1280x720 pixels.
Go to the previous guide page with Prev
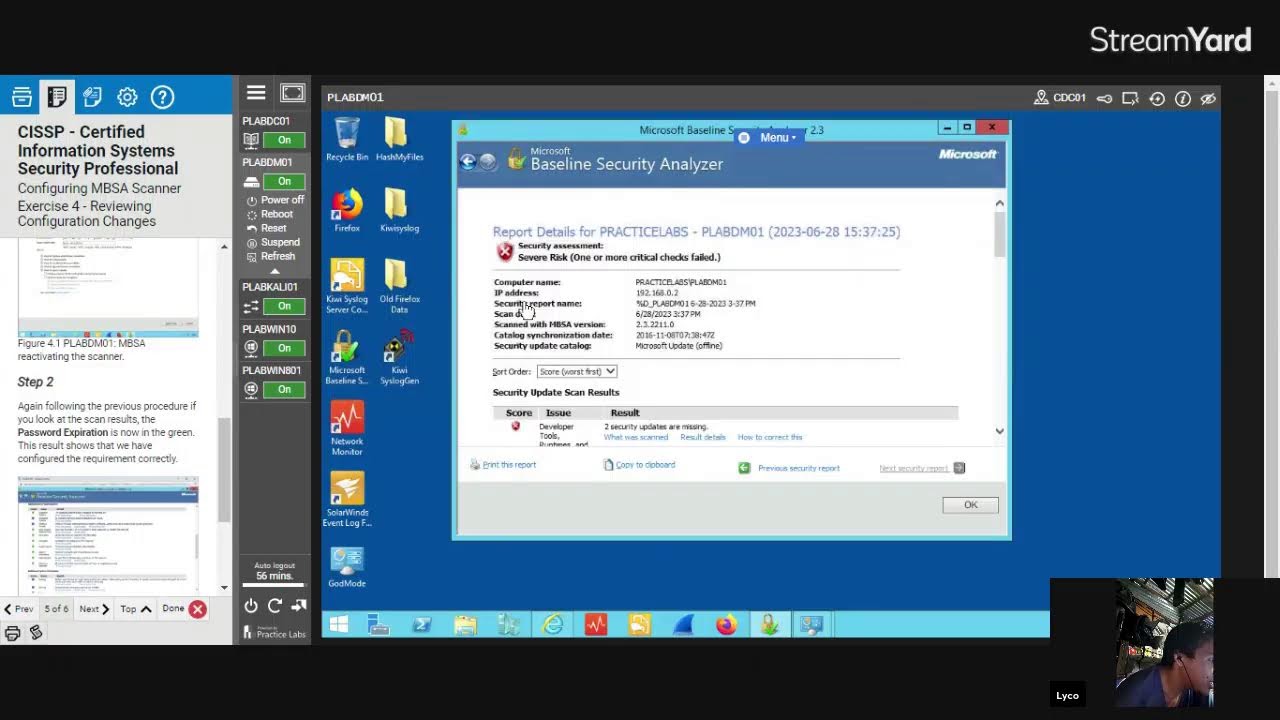tap(18, 609)
